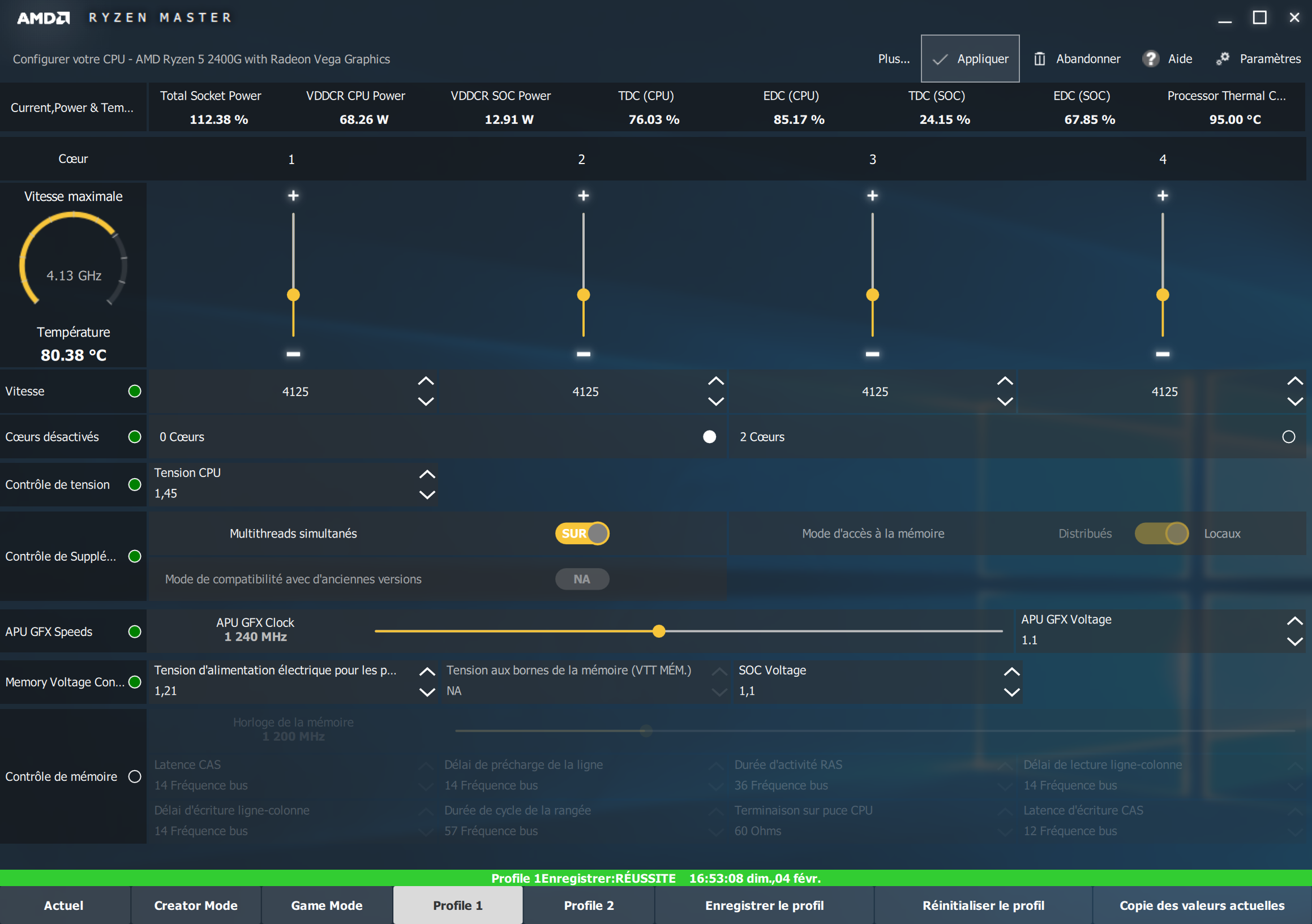Click the plus icon above core 4 slider
1312x924 pixels.
pyautogui.click(x=1162, y=196)
